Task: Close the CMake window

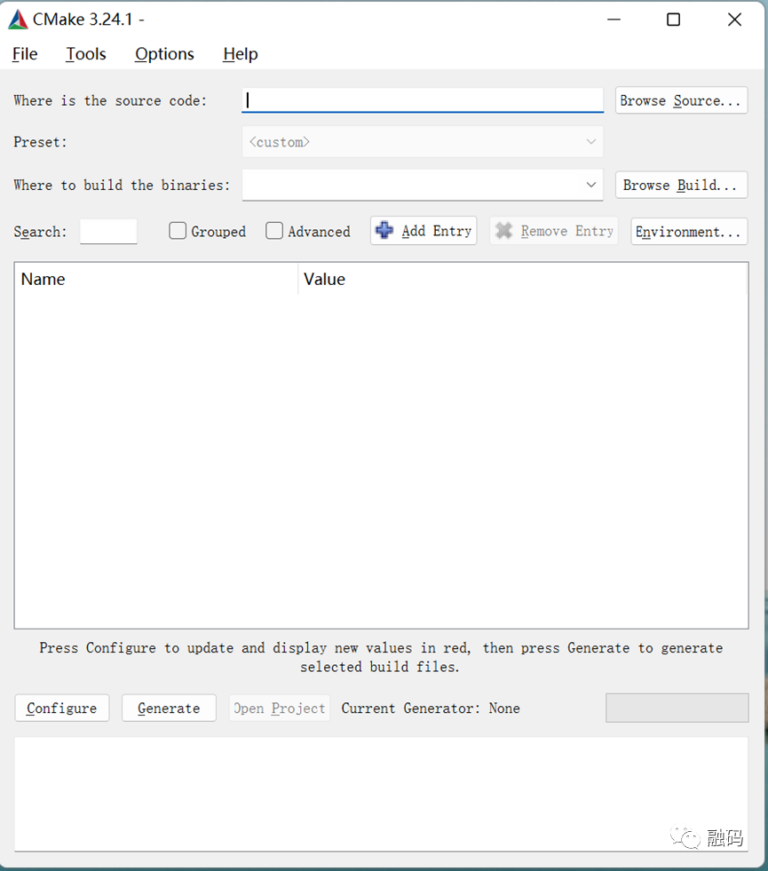Action: click(x=734, y=20)
